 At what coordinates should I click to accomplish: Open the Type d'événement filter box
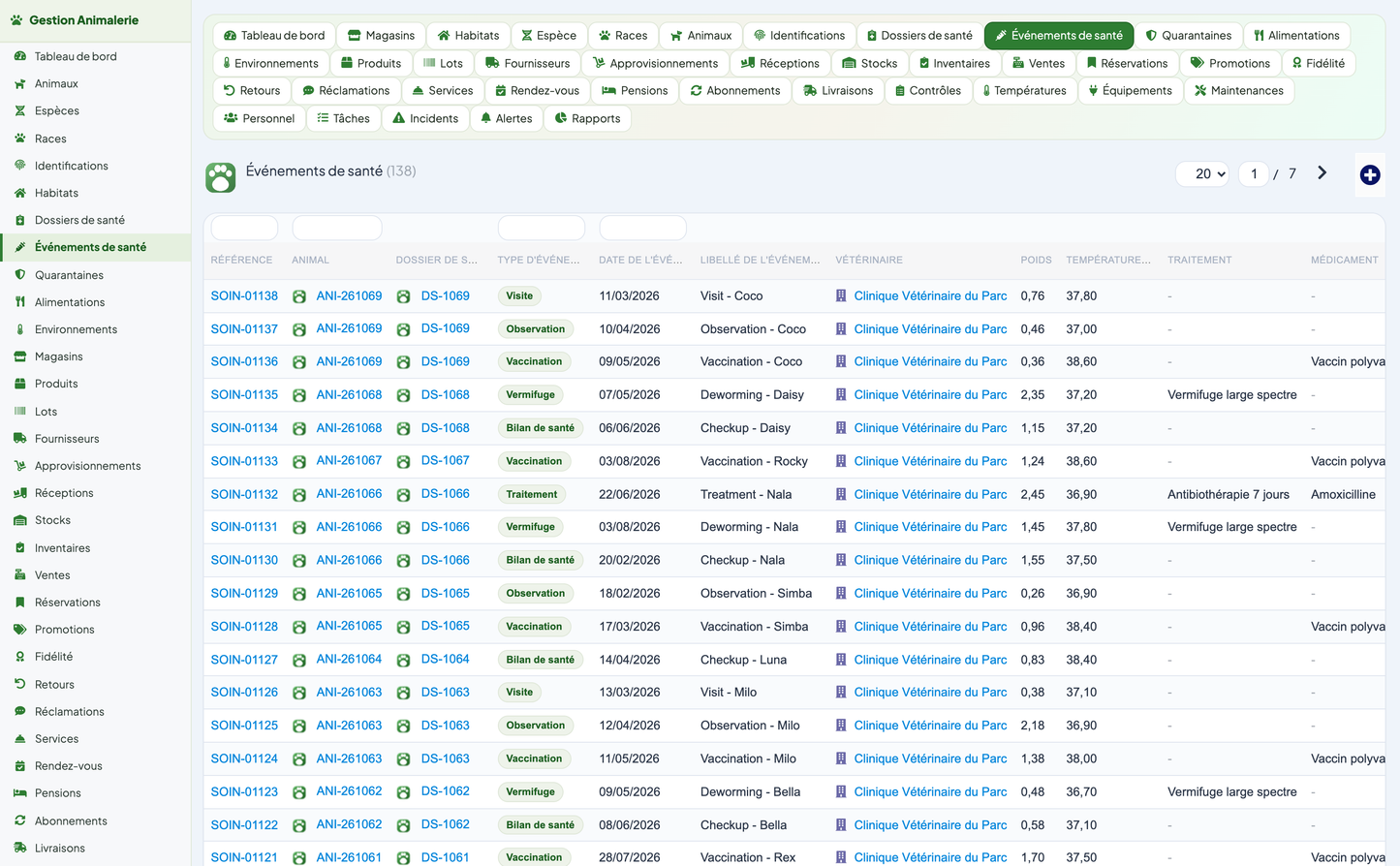click(541, 228)
